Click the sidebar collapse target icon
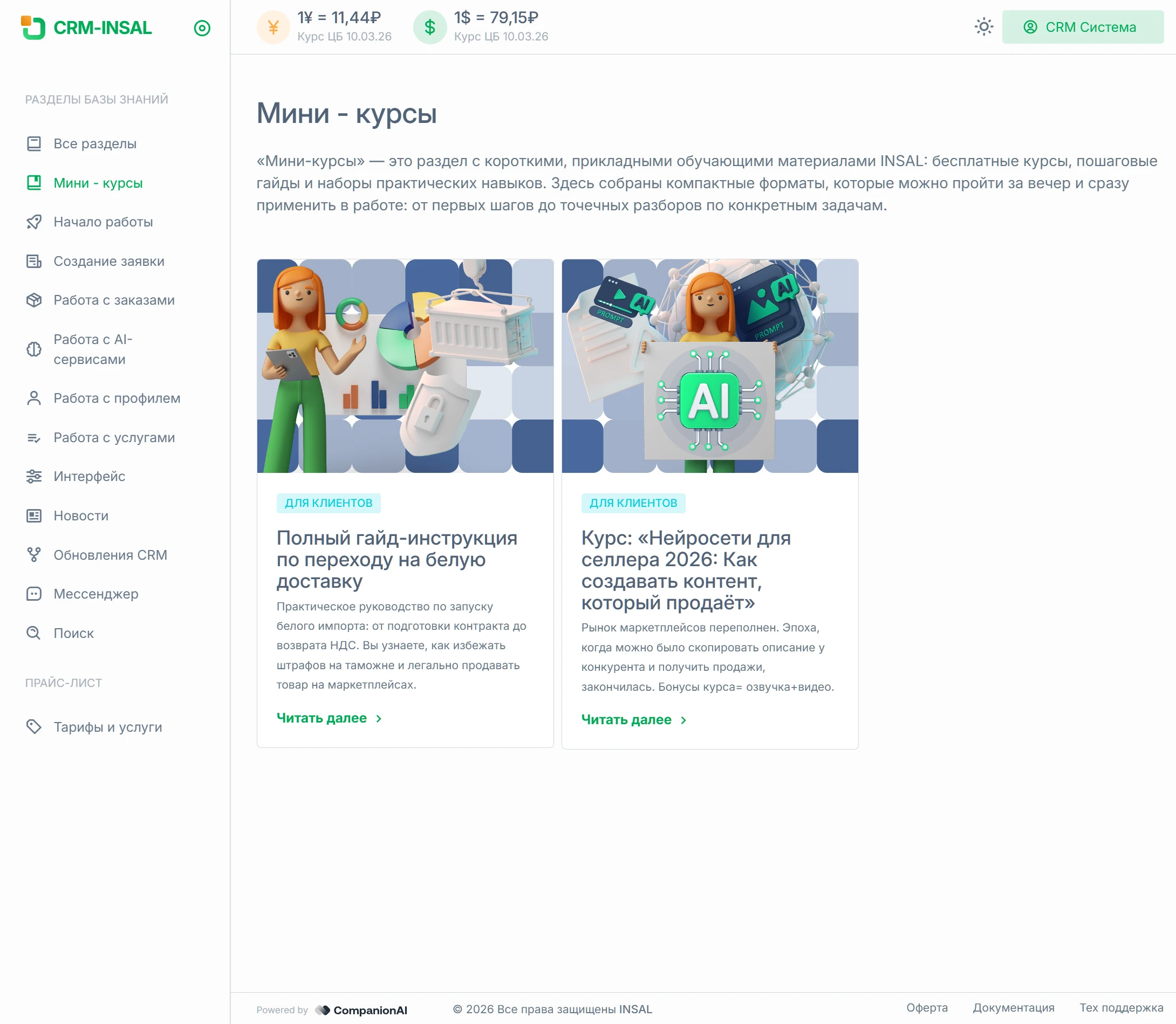 (x=202, y=28)
